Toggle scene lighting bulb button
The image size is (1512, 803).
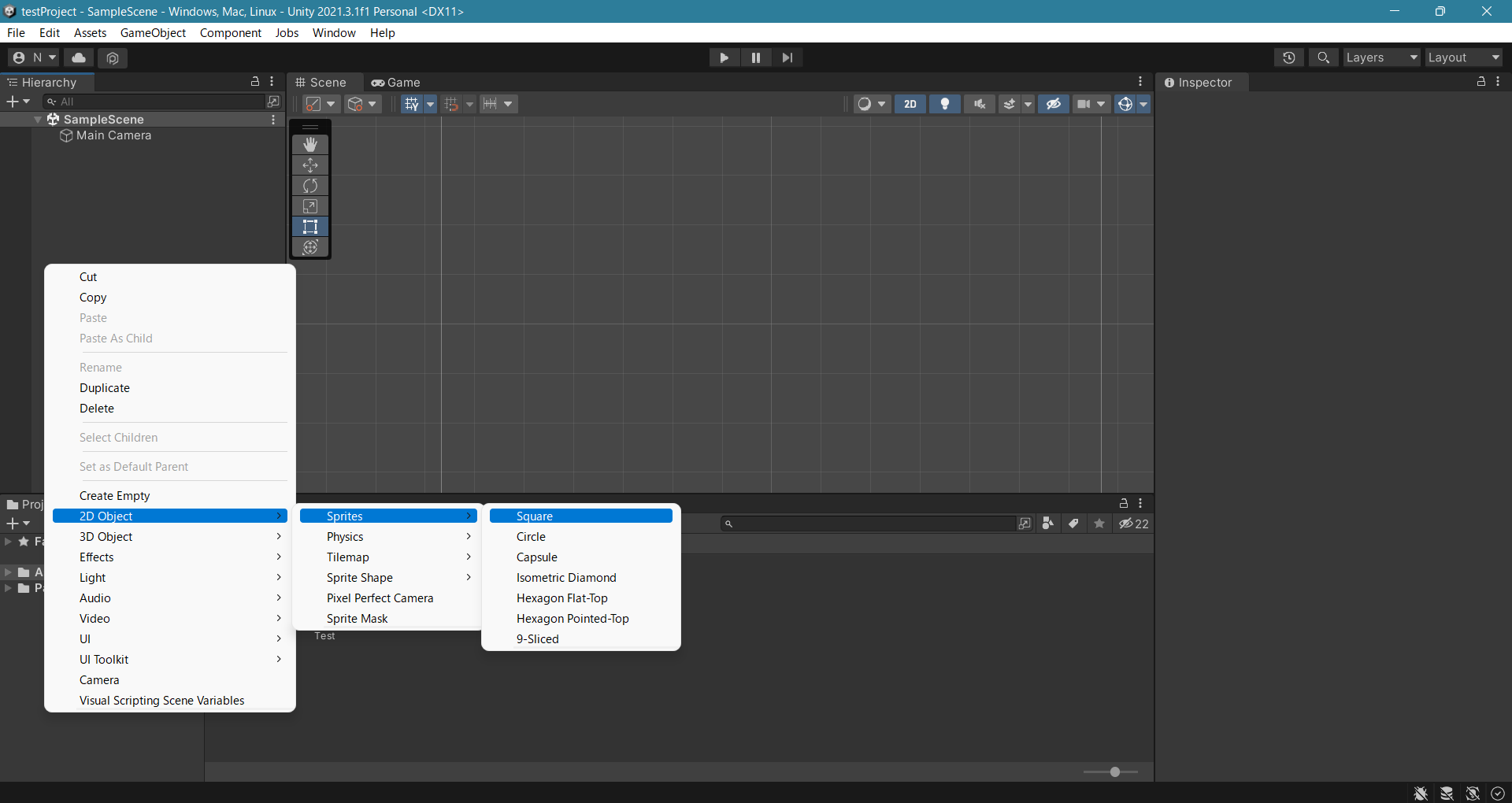945,104
